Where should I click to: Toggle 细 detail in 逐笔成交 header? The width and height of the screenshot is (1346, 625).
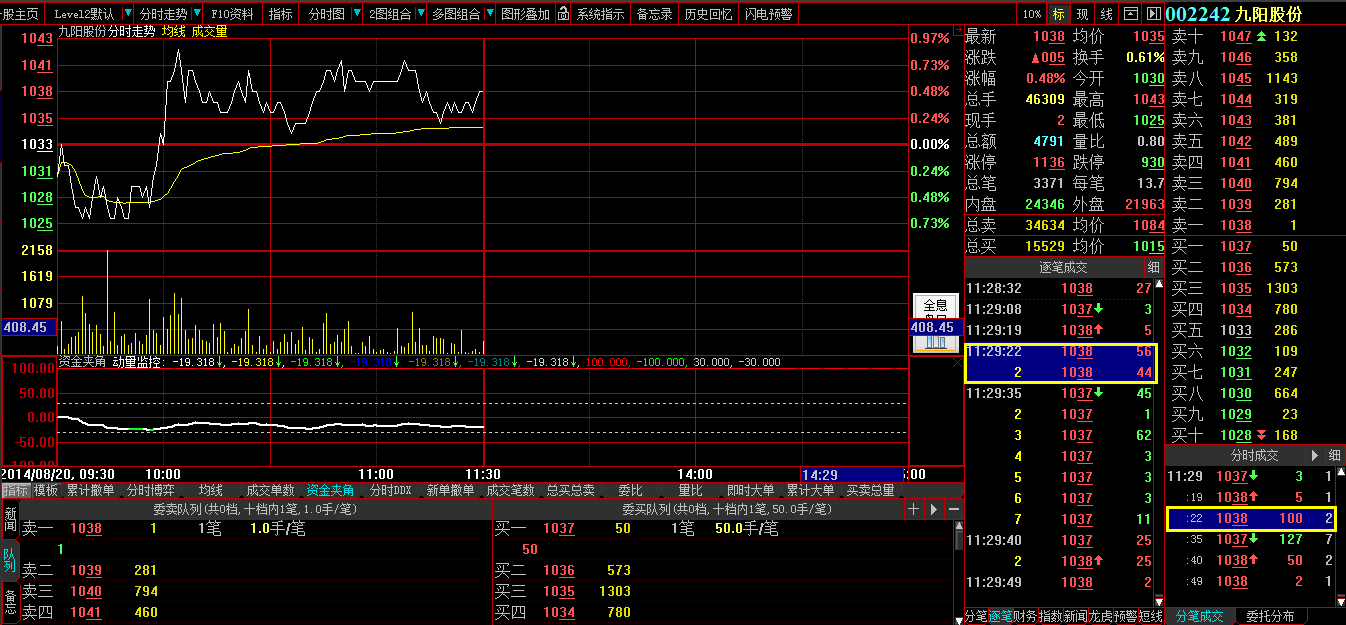[1153, 267]
